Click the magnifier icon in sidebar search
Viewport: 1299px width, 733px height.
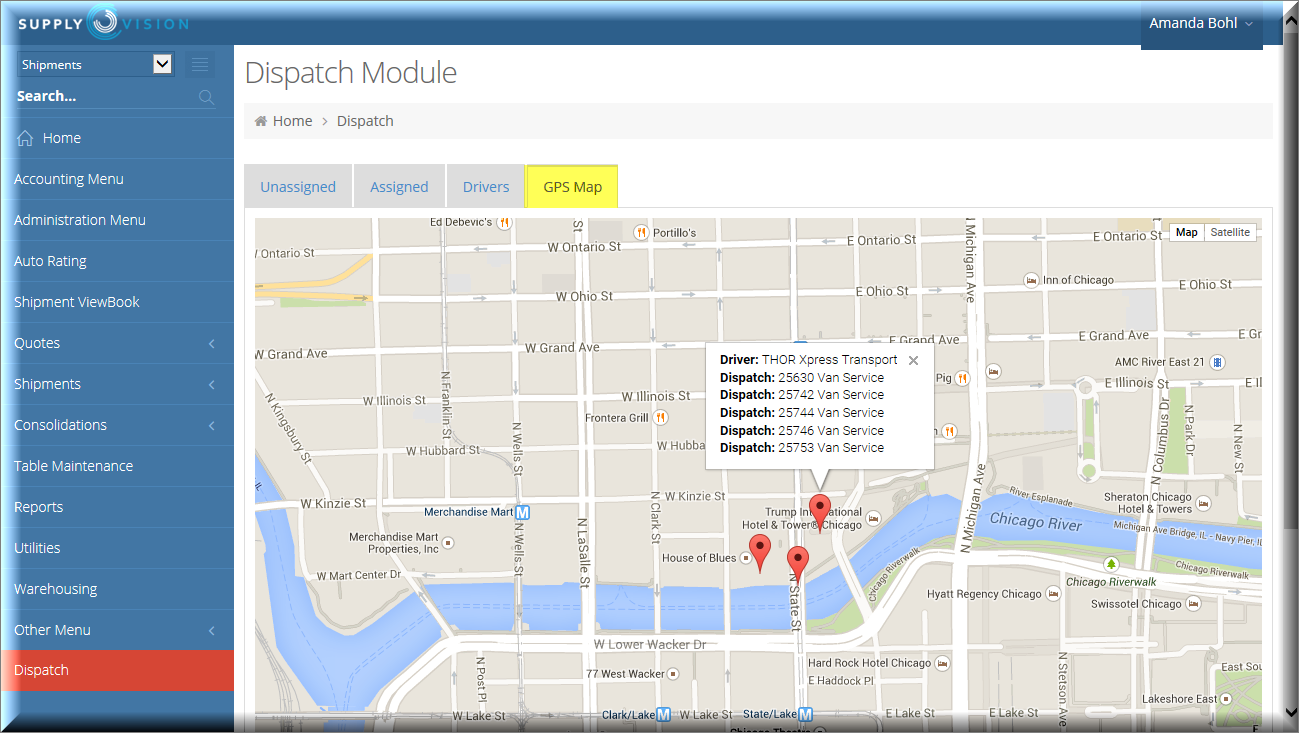[207, 97]
